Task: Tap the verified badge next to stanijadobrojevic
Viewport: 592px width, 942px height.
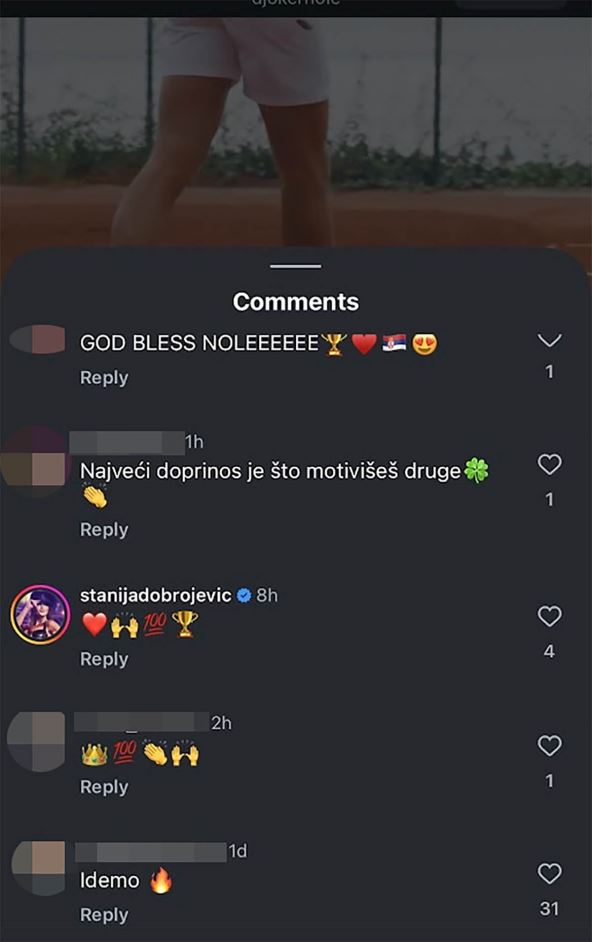Action: 243,593
